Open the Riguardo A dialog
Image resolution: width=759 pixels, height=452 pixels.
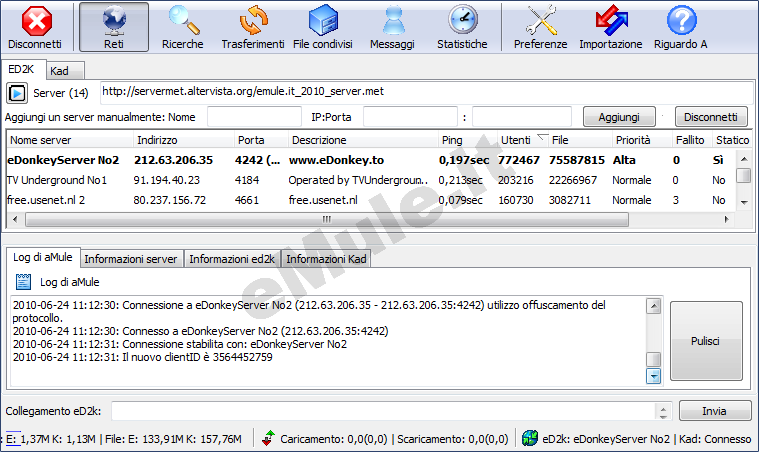tap(681, 28)
